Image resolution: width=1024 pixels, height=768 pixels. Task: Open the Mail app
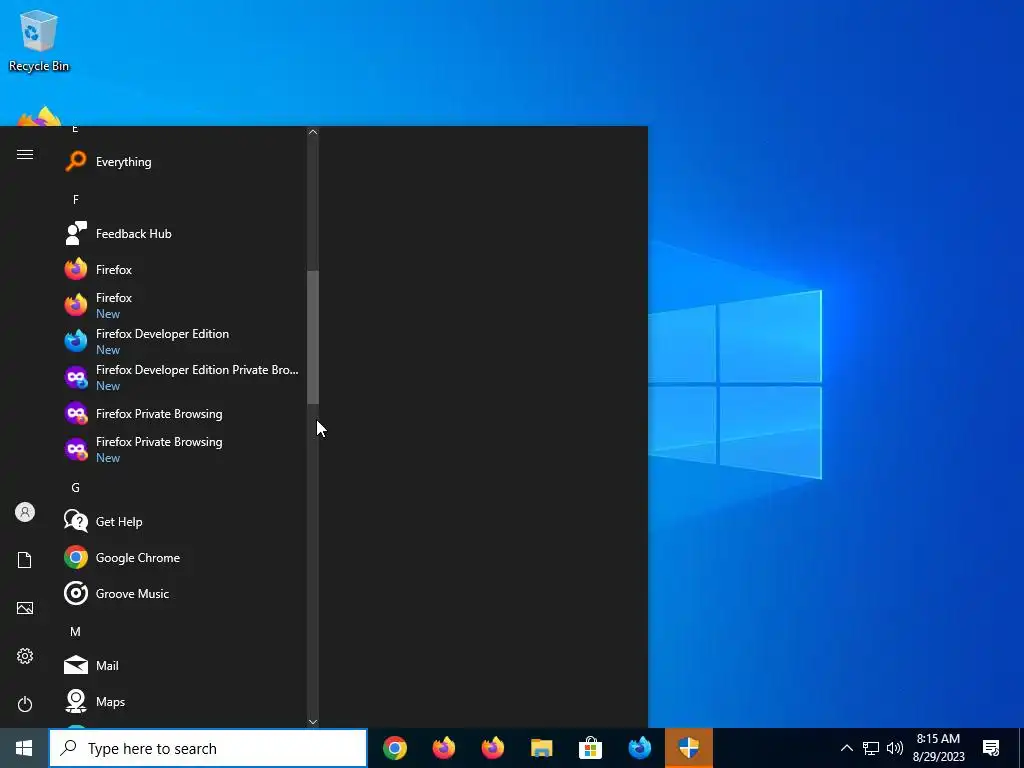pyautogui.click(x=183, y=665)
